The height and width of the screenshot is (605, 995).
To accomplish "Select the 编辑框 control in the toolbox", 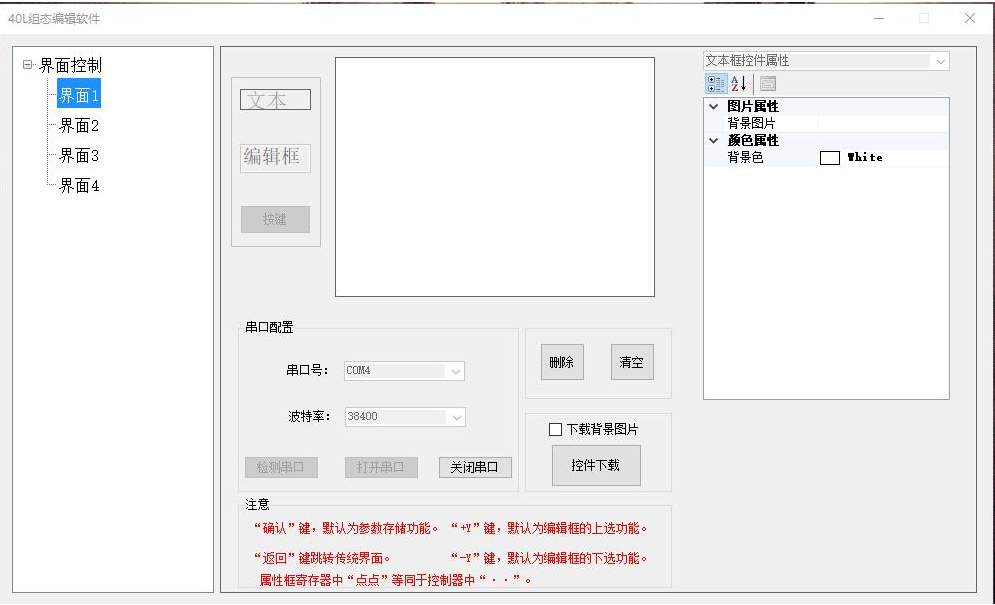I will [x=275, y=157].
